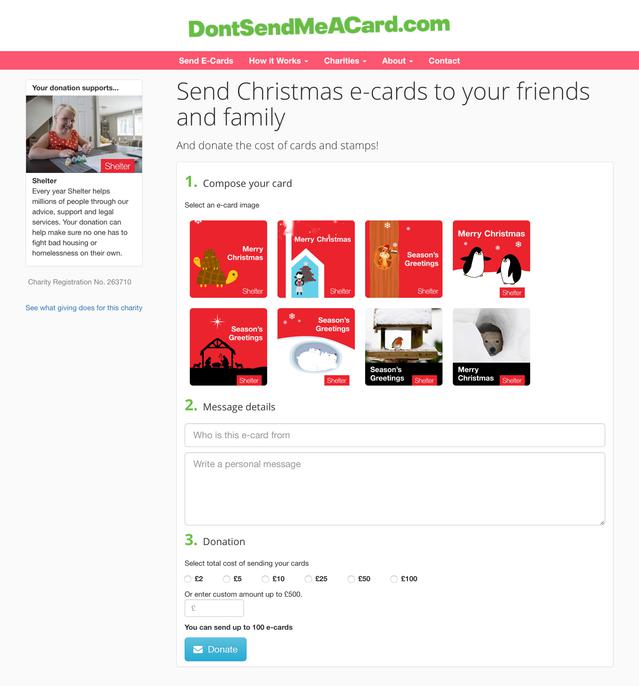
Task: Select the £50 donation radio button
Action: 351,579
